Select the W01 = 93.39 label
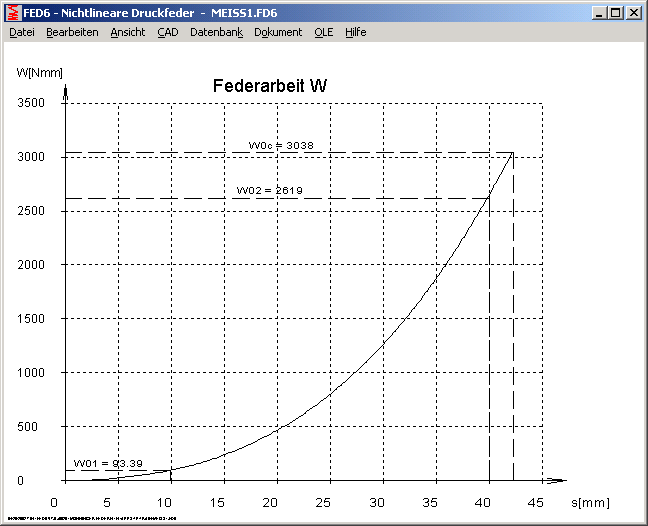The height and width of the screenshot is (526, 648). 106,463
